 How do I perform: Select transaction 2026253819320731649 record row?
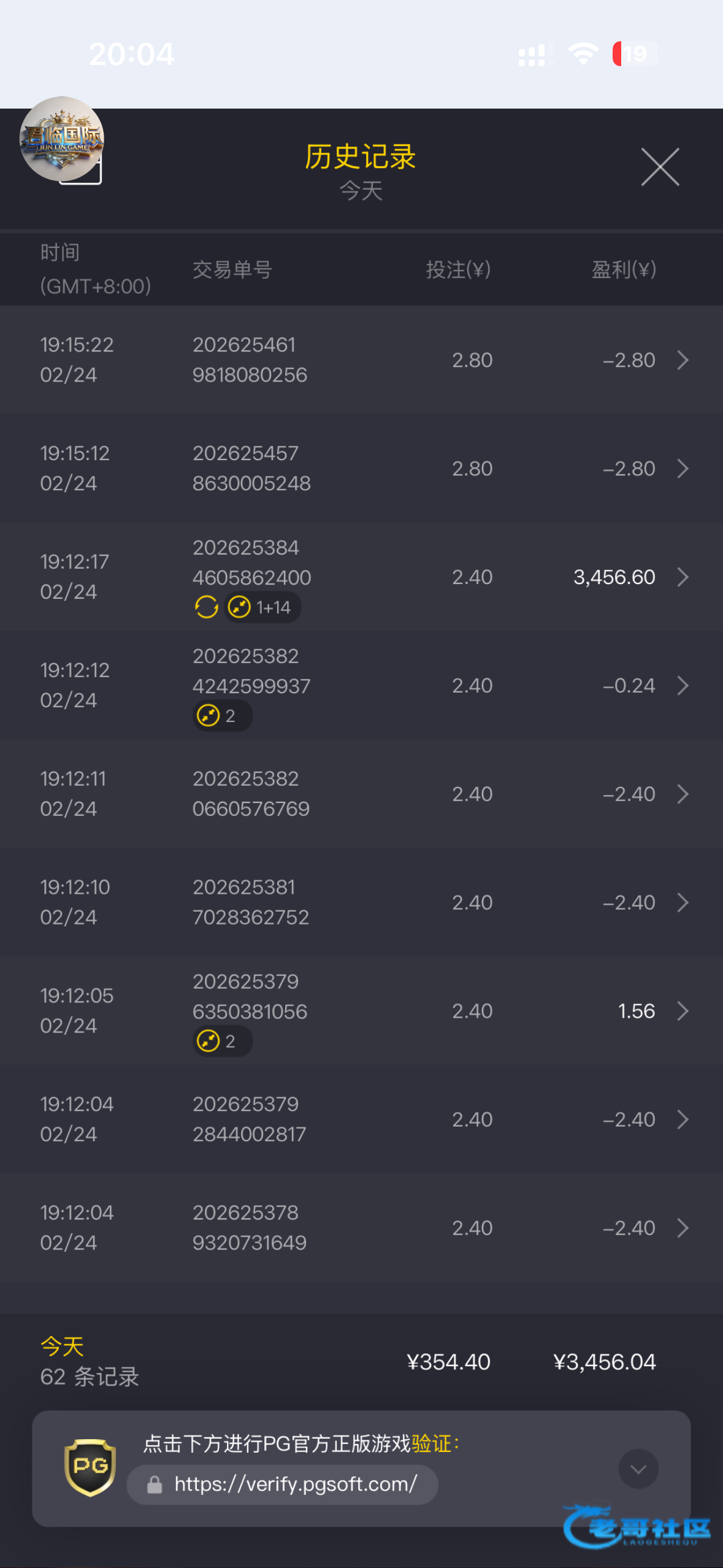pos(361,1228)
